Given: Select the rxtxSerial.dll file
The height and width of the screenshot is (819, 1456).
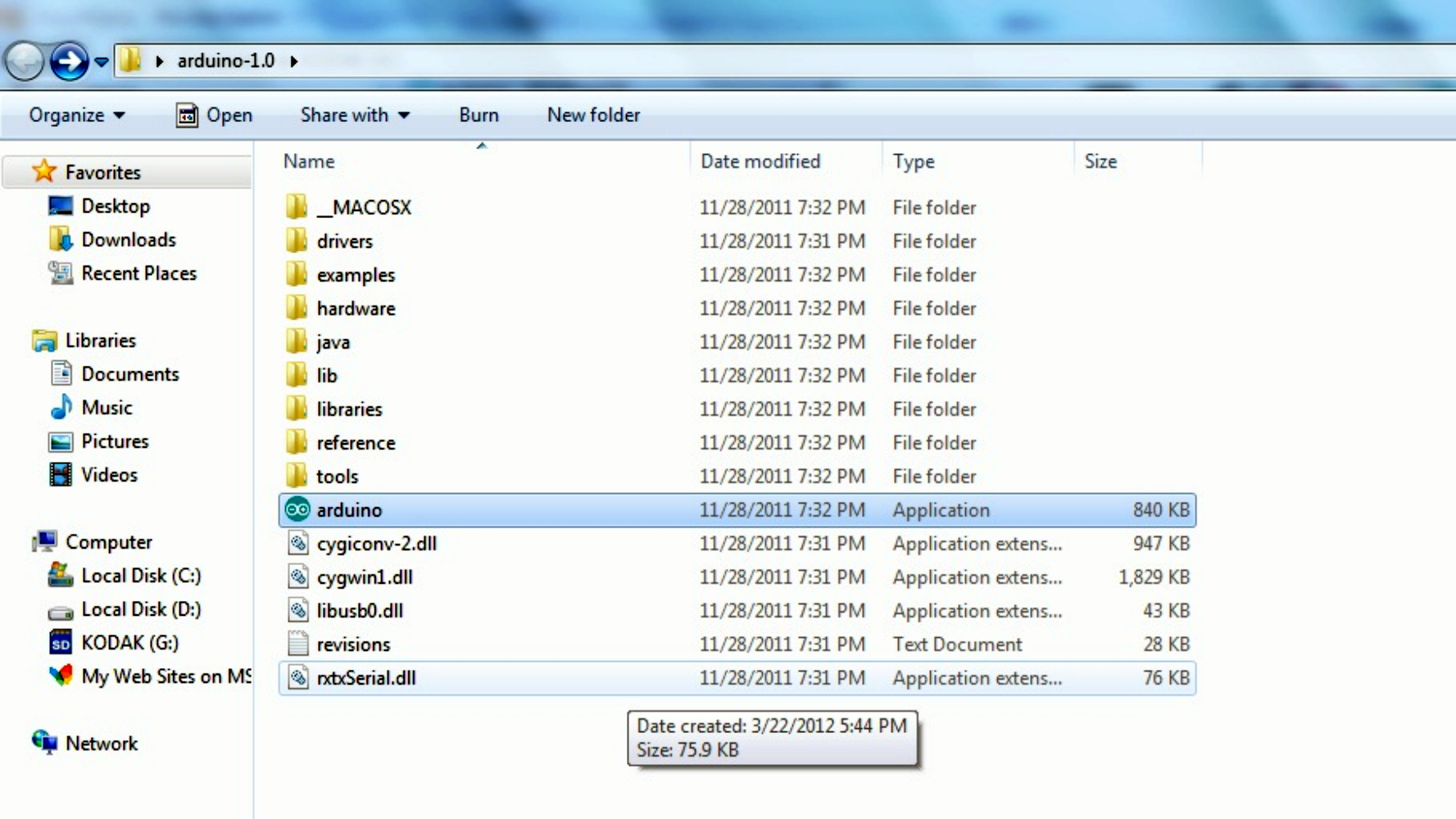Looking at the screenshot, I should pos(737,677).
